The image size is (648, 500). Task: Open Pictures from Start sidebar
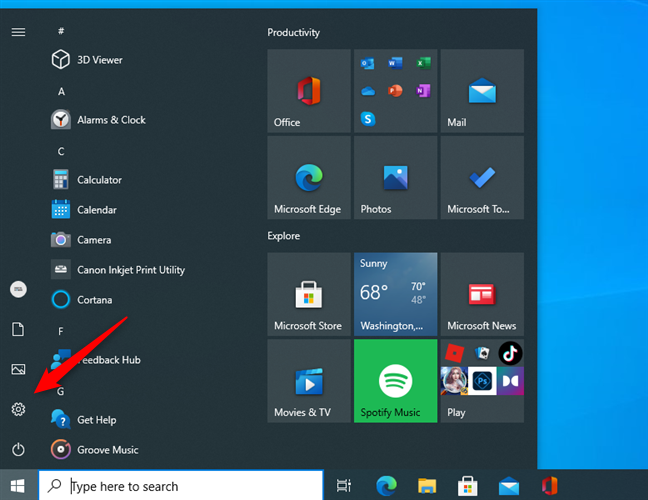pyautogui.click(x=18, y=369)
